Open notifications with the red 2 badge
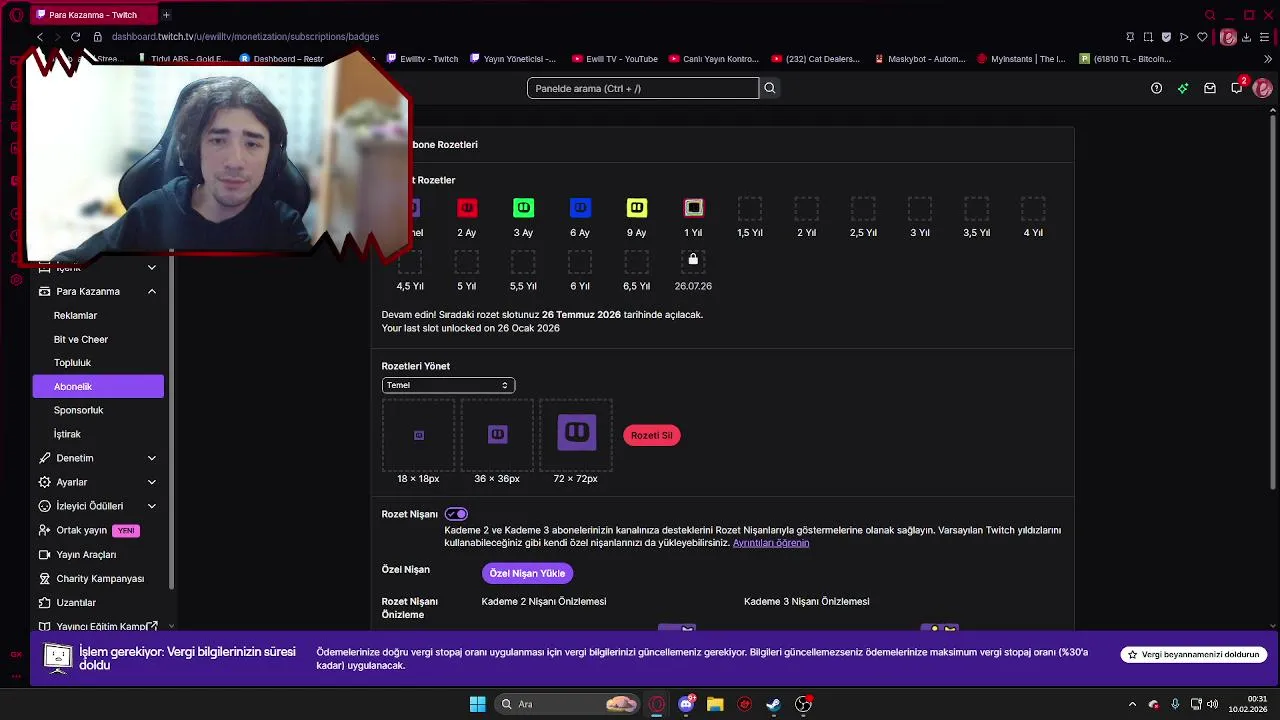This screenshot has height=720, width=1280. (1237, 87)
